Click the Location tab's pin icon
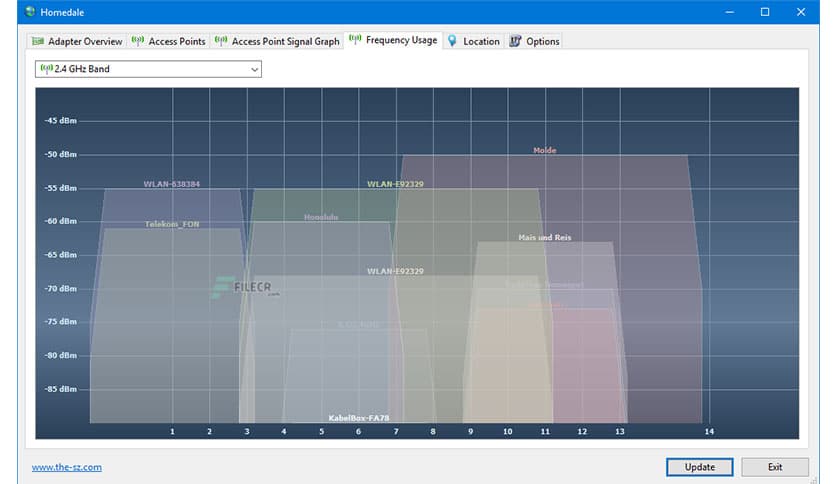The width and height of the screenshot is (836, 484). (x=453, y=41)
